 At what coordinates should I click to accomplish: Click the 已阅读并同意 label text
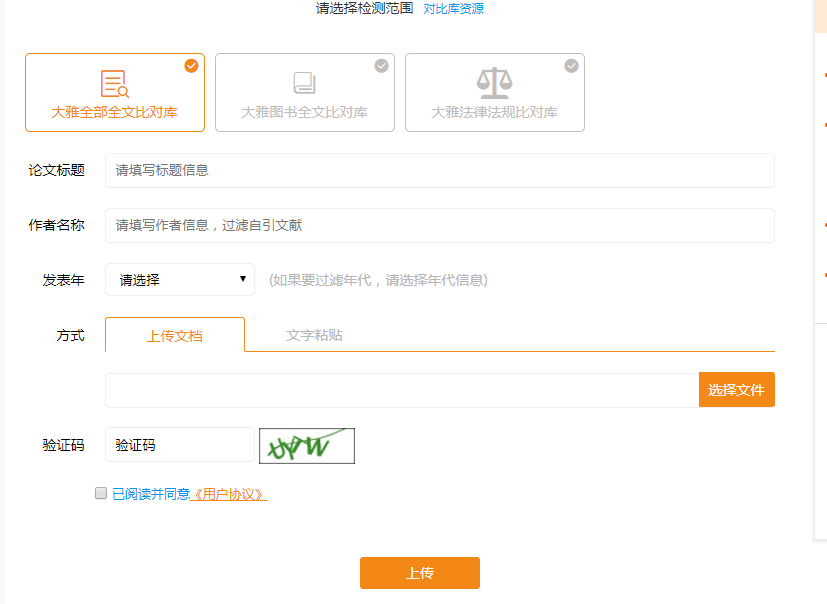151,494
